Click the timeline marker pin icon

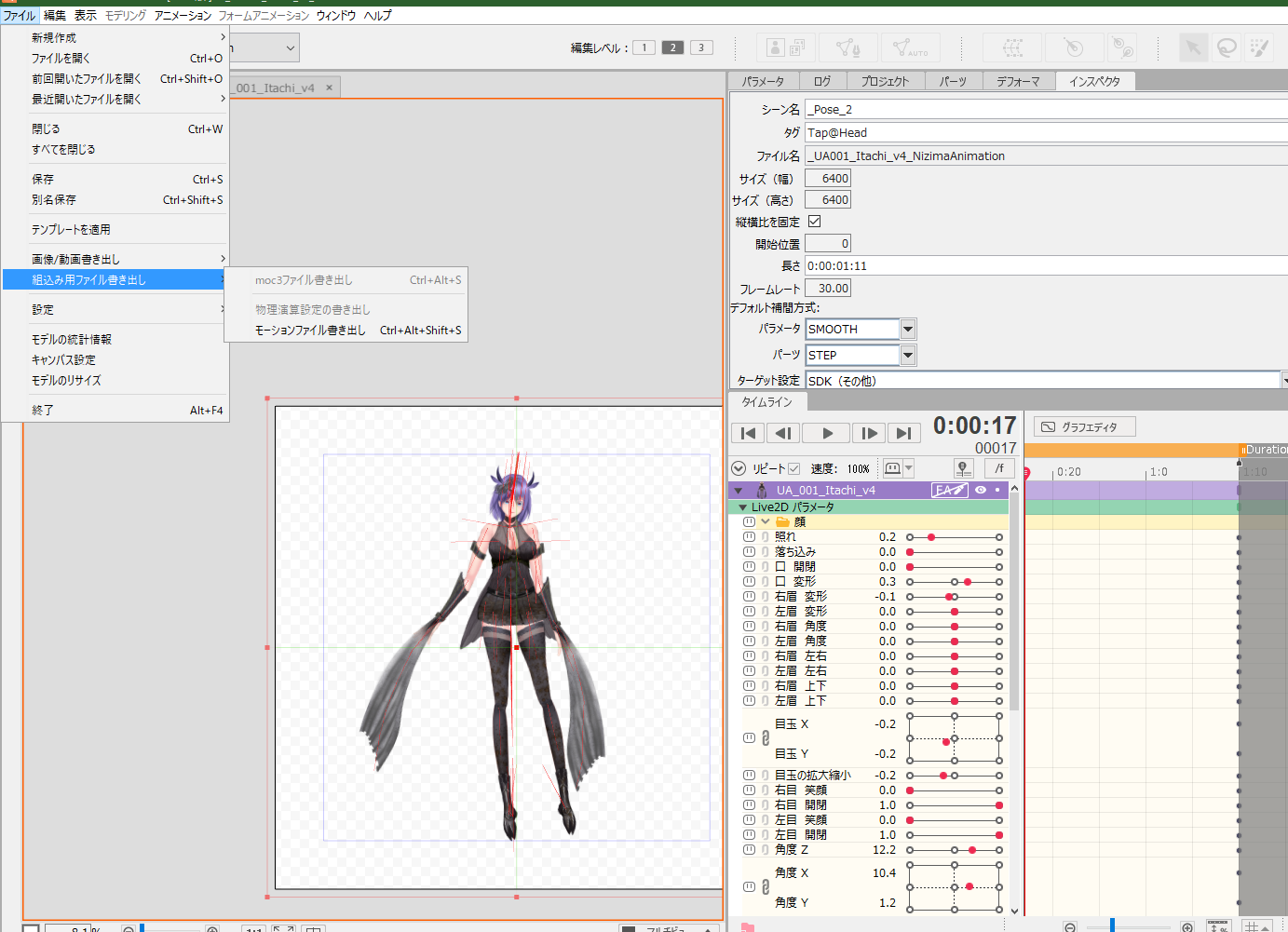pos(963,468)
